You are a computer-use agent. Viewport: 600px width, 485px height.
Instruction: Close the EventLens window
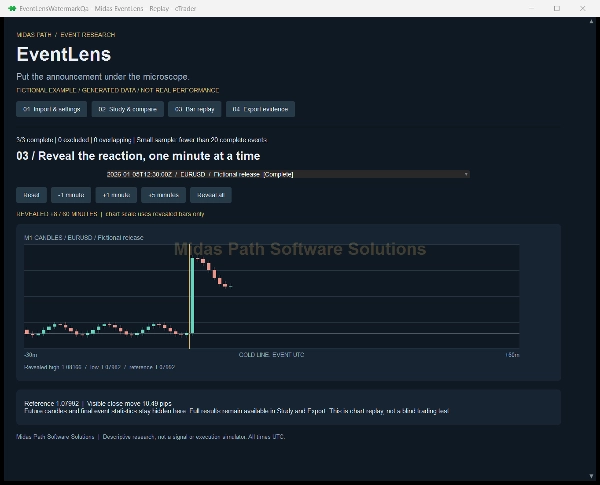(x=582, y=8)
